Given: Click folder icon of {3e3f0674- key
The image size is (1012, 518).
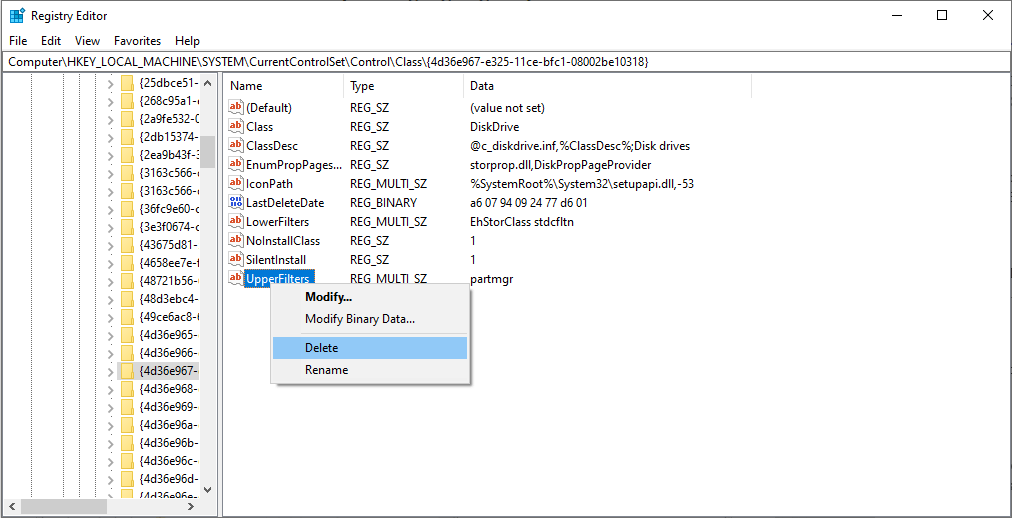Looking at the screenshot, I should pyautogui.click(x=128, y=227).
